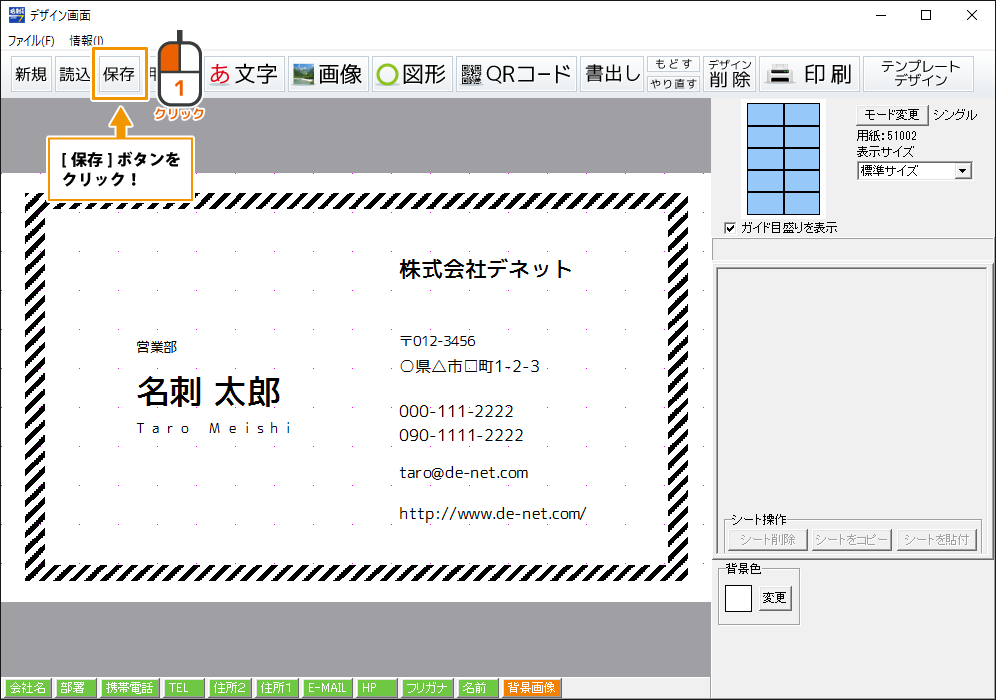Select the 図形 shape tool

[412, 74]
